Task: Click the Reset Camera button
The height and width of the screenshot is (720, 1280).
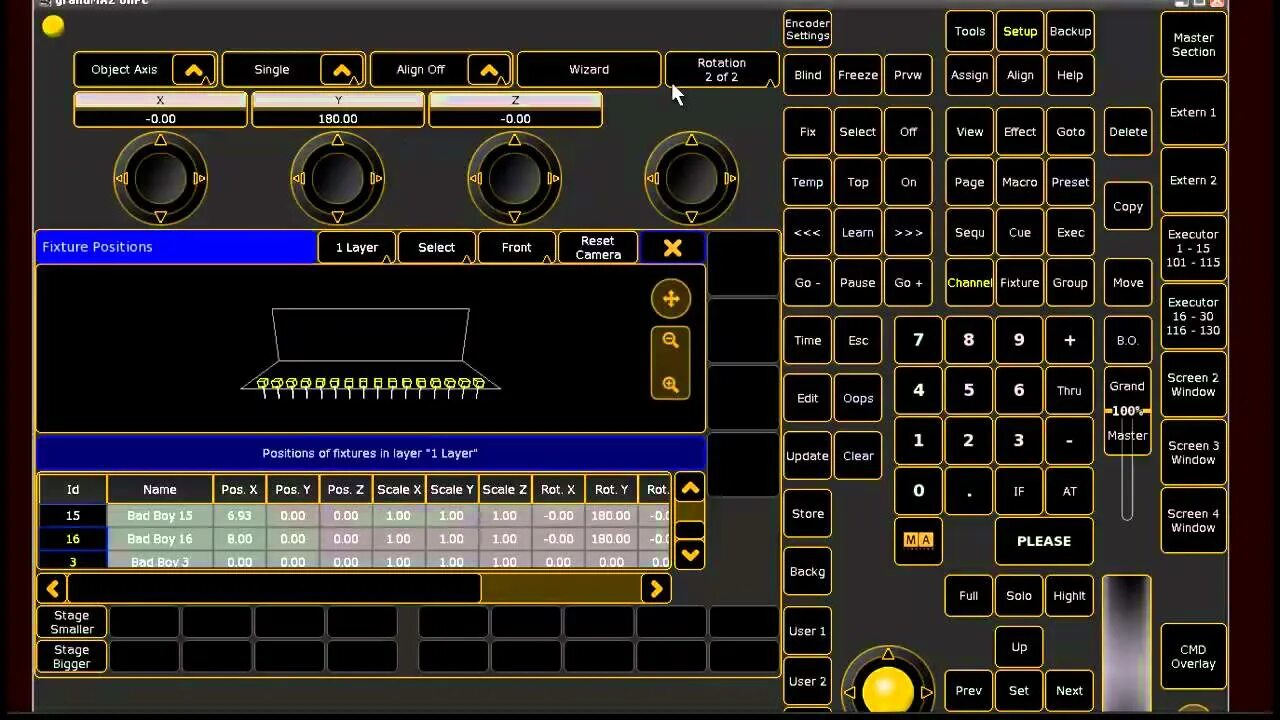Action: point(598,248)
